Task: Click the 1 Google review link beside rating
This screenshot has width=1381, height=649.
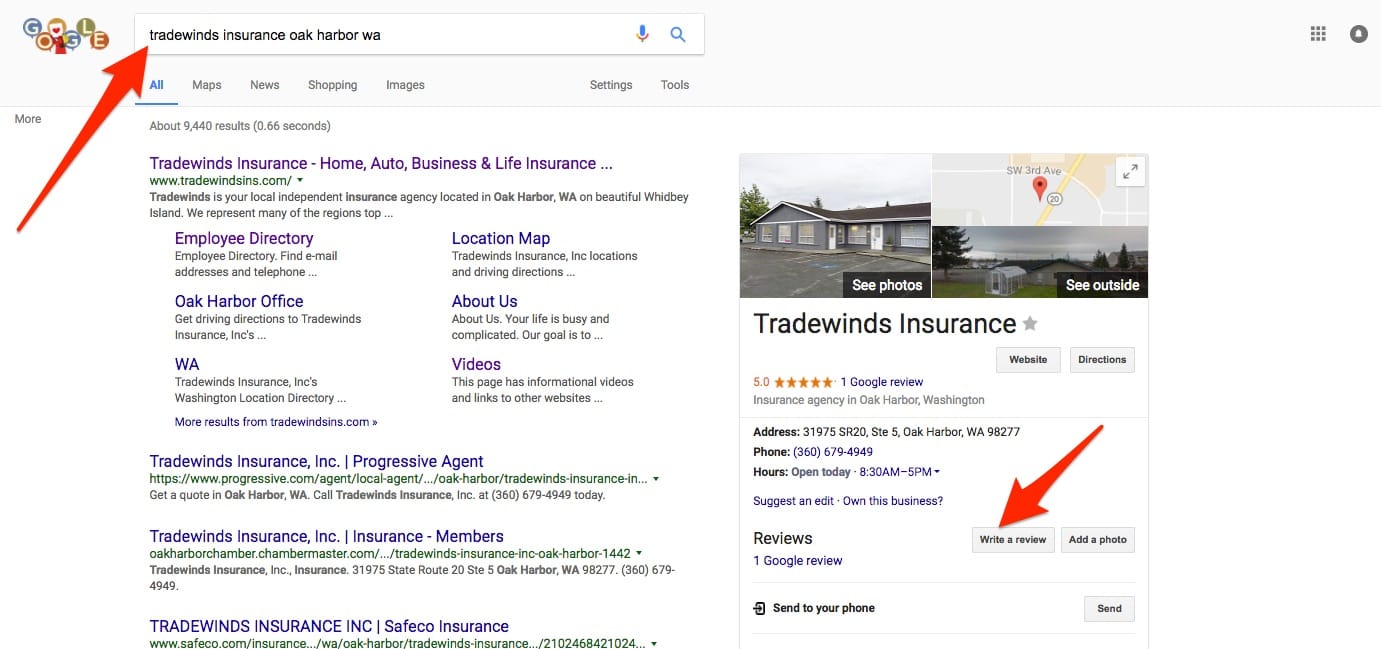Action: (882, 382)
